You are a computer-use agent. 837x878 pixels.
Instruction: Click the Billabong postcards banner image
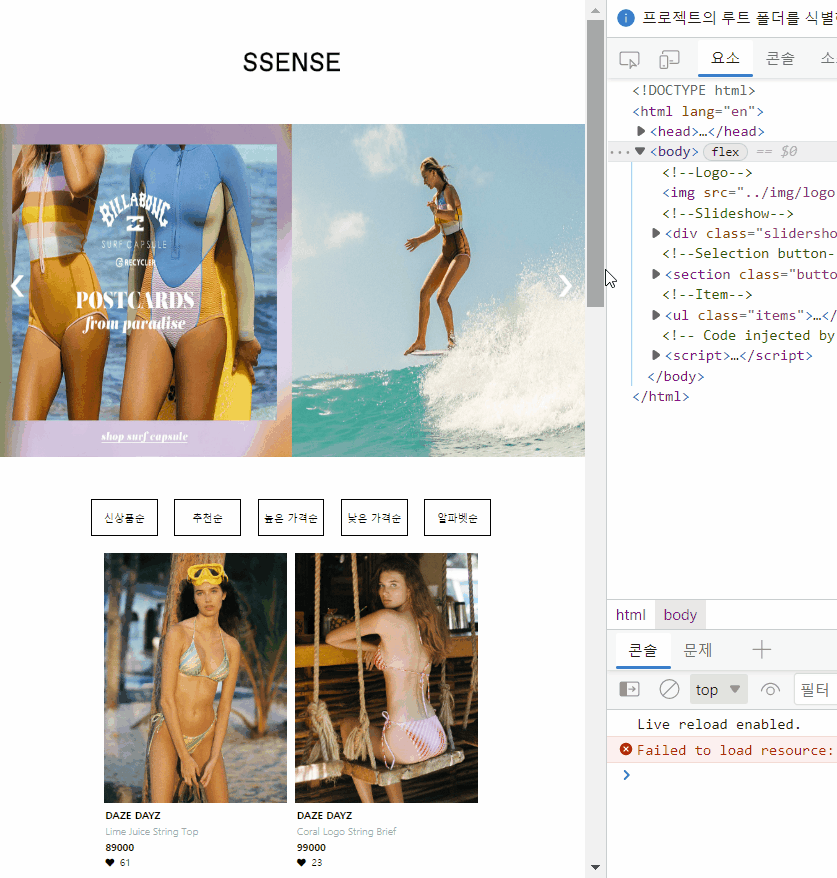[146, 290]
